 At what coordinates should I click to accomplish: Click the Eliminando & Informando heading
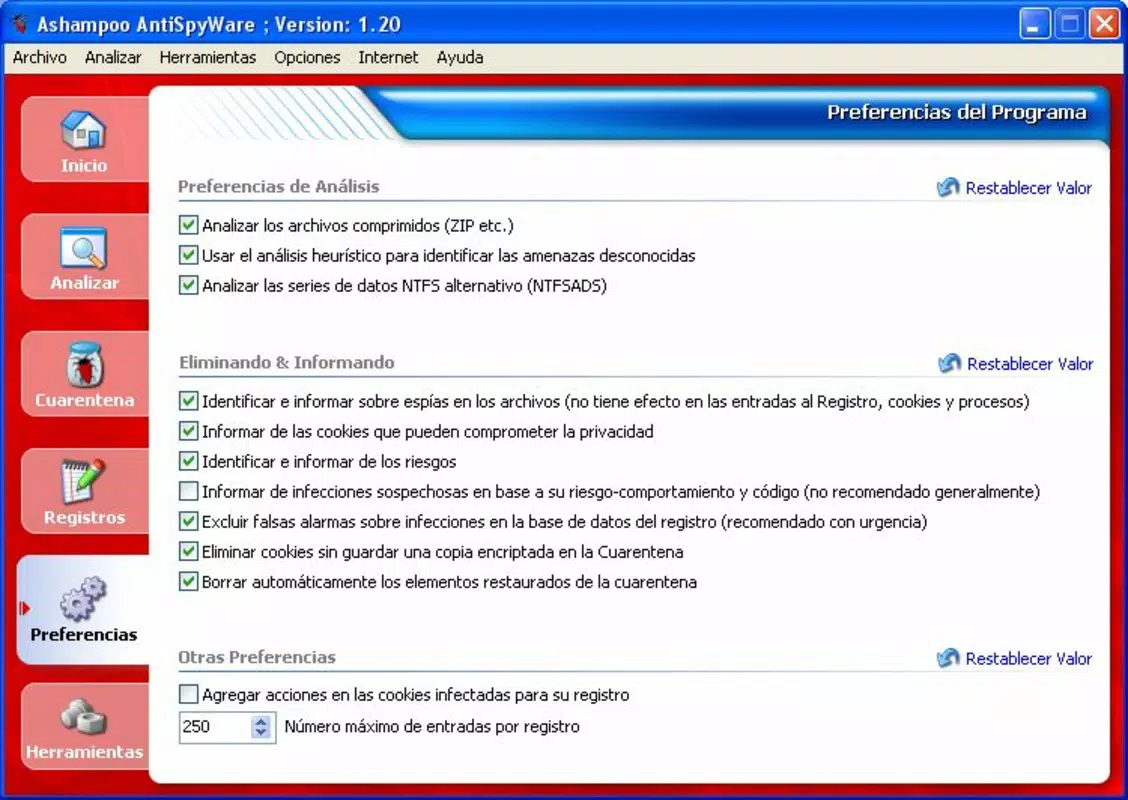[286, 362]
